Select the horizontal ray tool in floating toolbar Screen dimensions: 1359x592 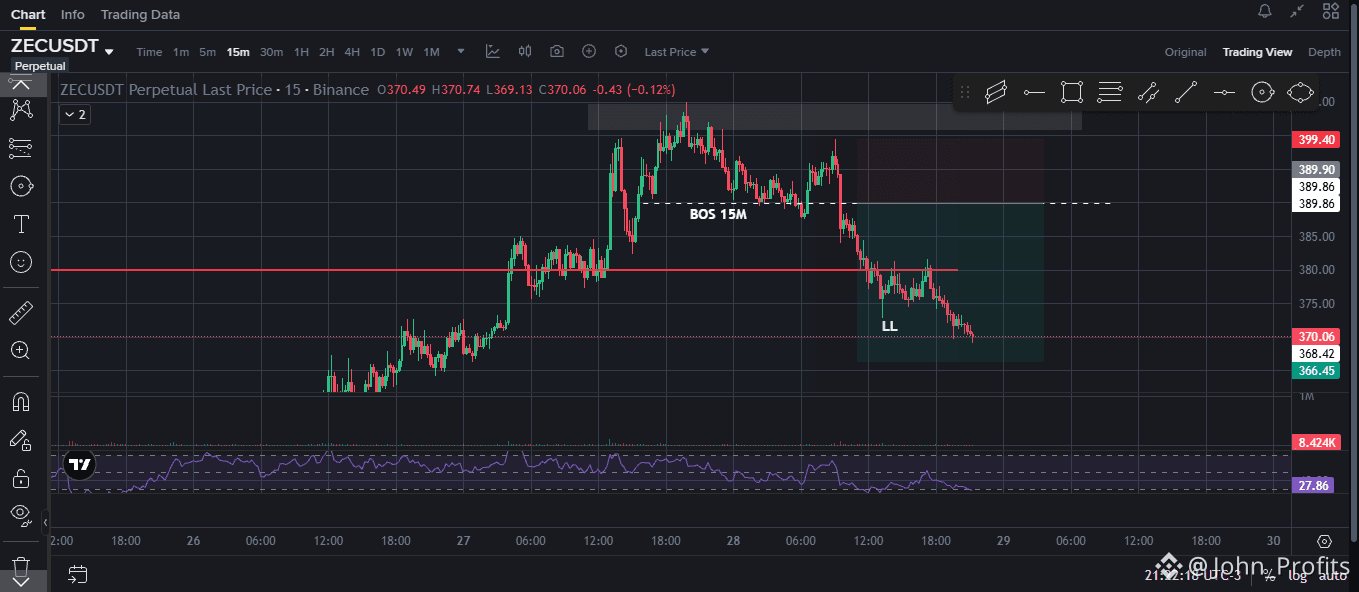click(x=1034, y=93)
